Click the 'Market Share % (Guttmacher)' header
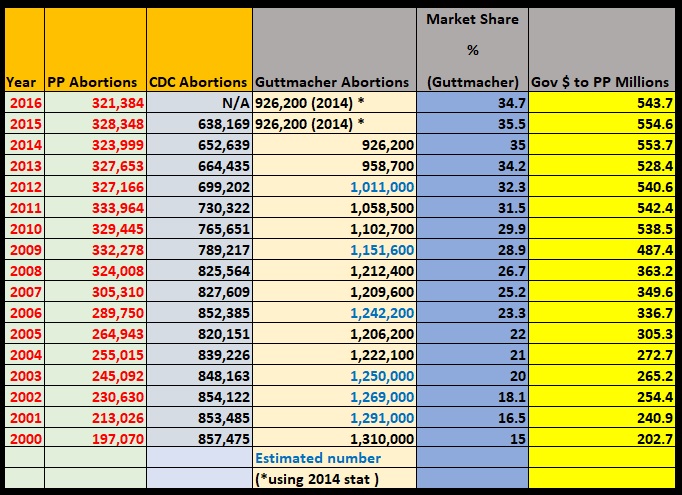This screenshot has height=495, width=682. pyautogui.click(x=472, y=50)
